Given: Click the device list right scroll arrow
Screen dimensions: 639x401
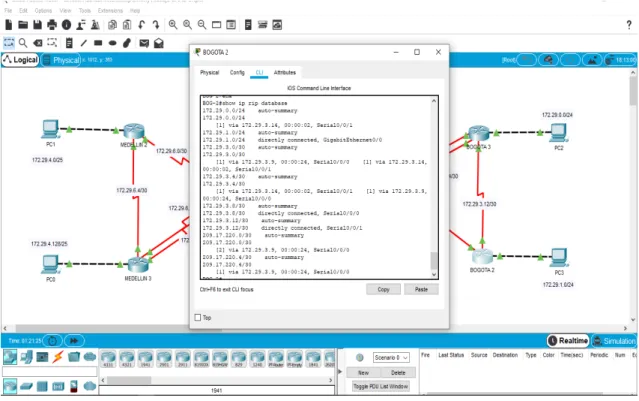Looking at the screenshot, I should (331, 380).
